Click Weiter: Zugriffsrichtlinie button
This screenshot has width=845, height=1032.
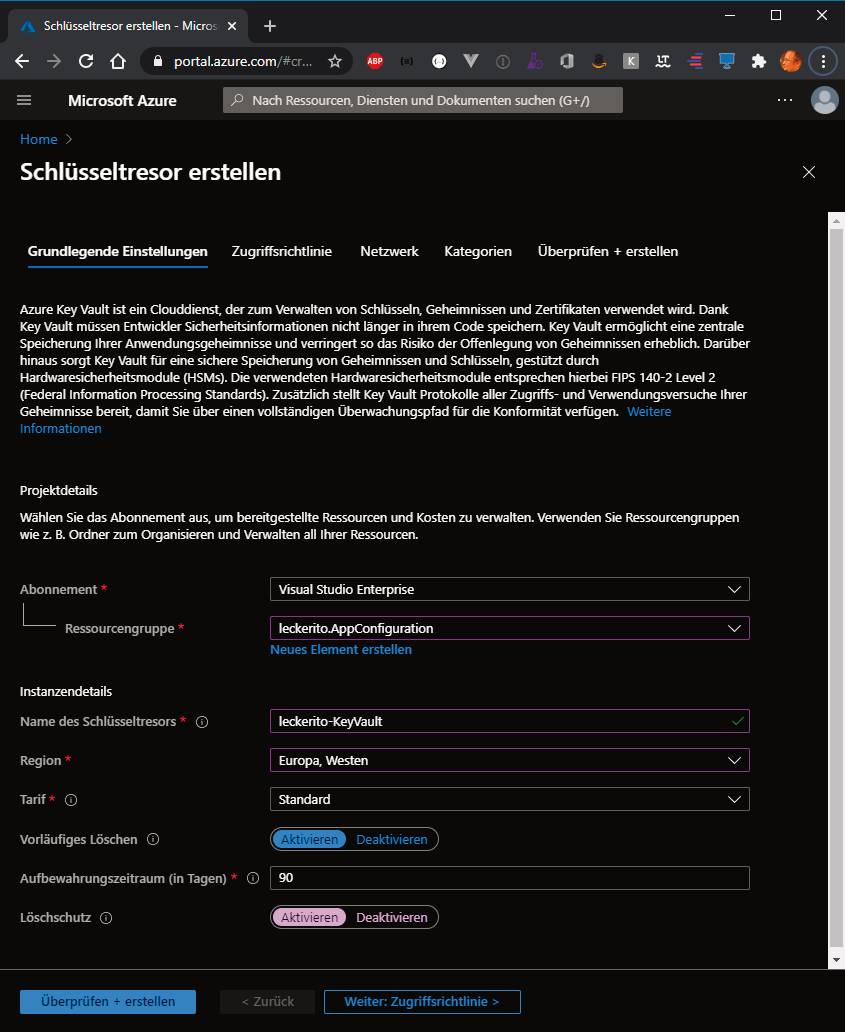point(422,1002)
